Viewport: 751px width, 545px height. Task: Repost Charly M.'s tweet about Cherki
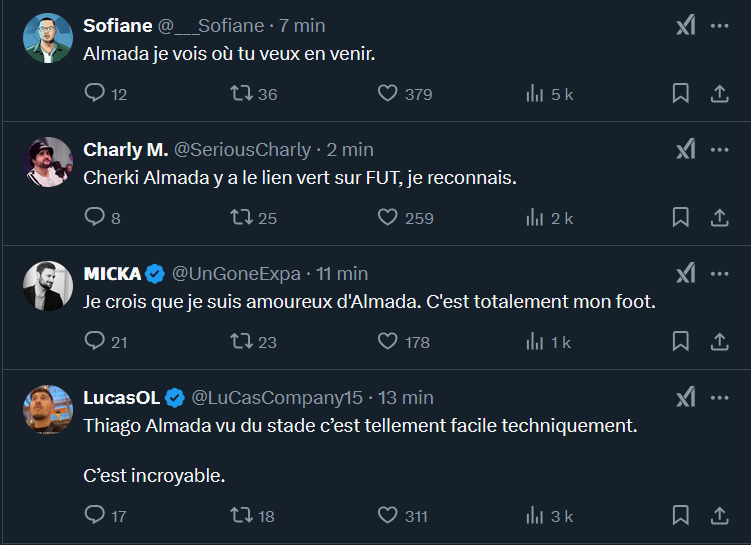(241, 217)
